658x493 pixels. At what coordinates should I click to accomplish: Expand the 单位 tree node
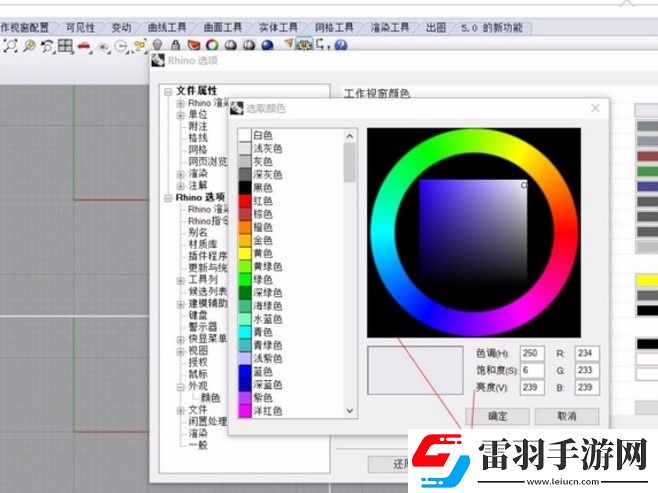181,115
